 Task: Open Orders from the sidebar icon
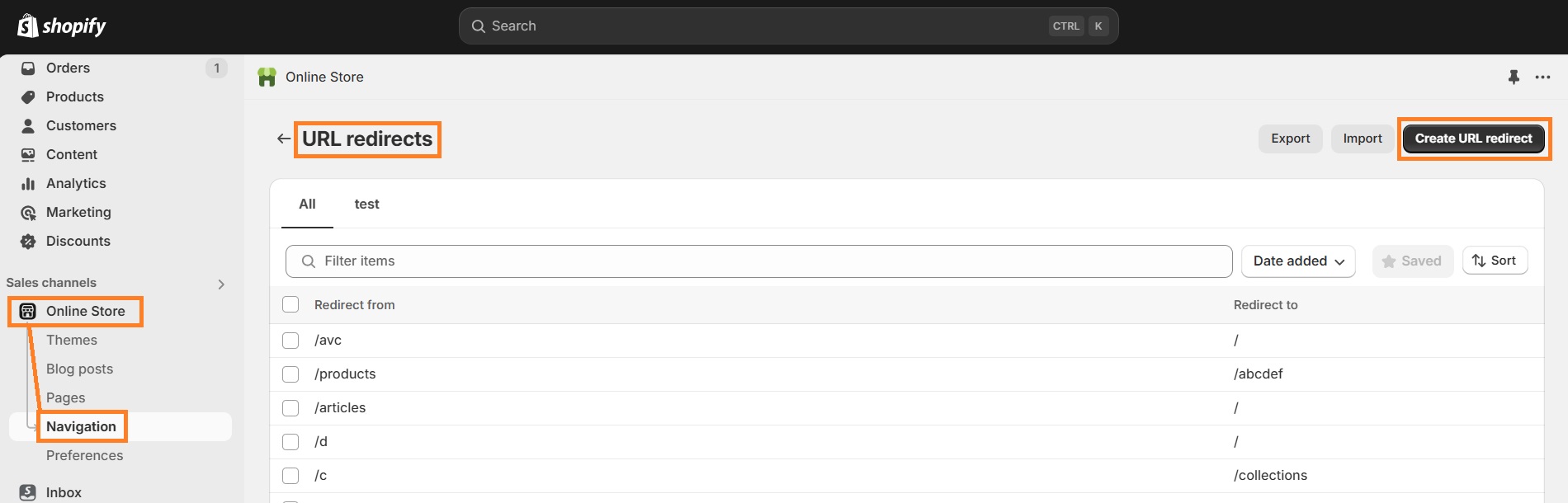pyautogui.click(x=27, y=68)
